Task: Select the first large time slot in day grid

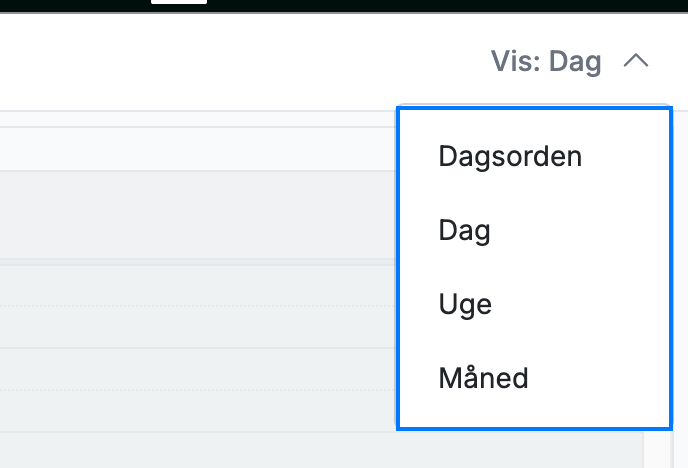Action: [198, 215]
